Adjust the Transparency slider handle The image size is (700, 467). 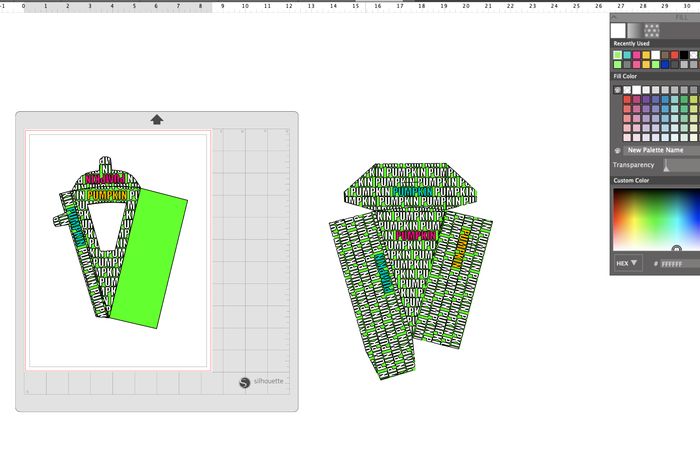click(x=665, y=165)
